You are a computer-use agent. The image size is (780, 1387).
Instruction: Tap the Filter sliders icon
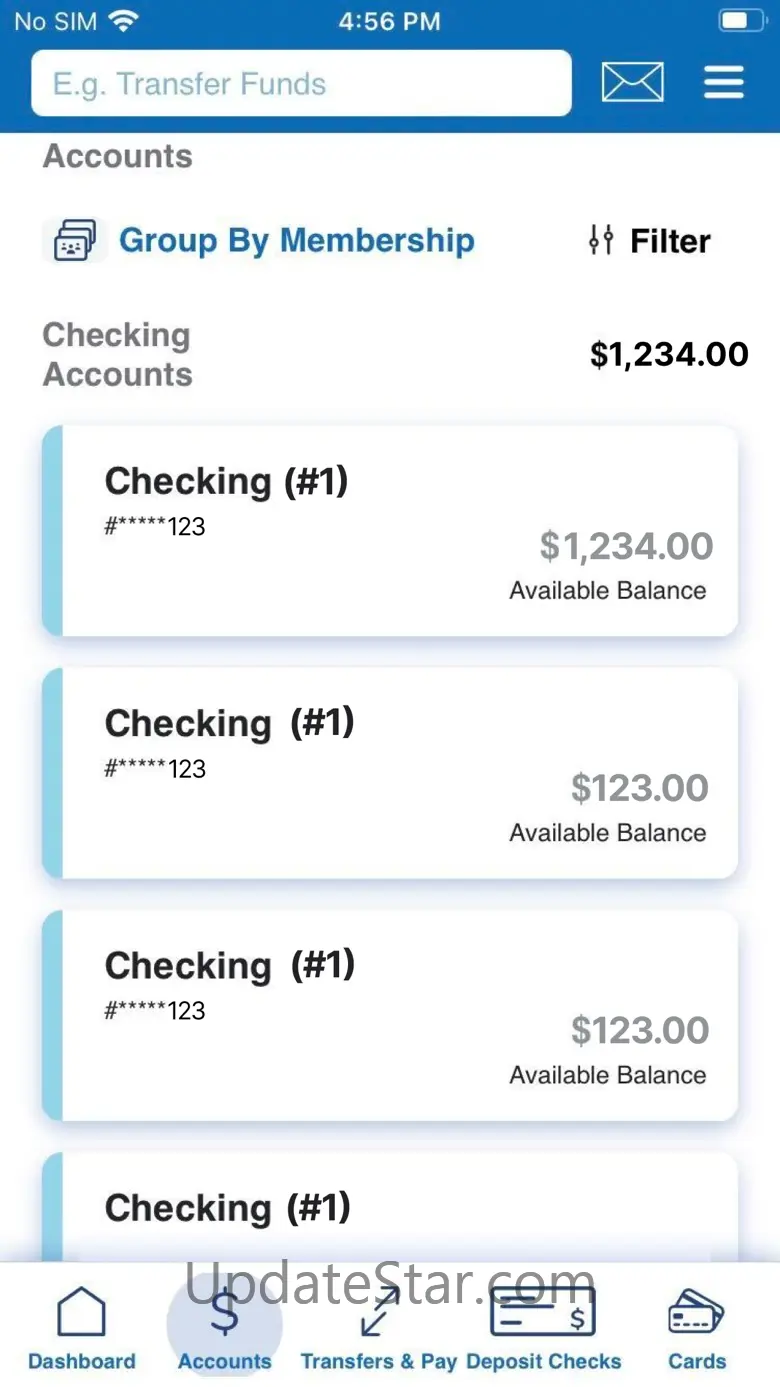pos(601,241)
